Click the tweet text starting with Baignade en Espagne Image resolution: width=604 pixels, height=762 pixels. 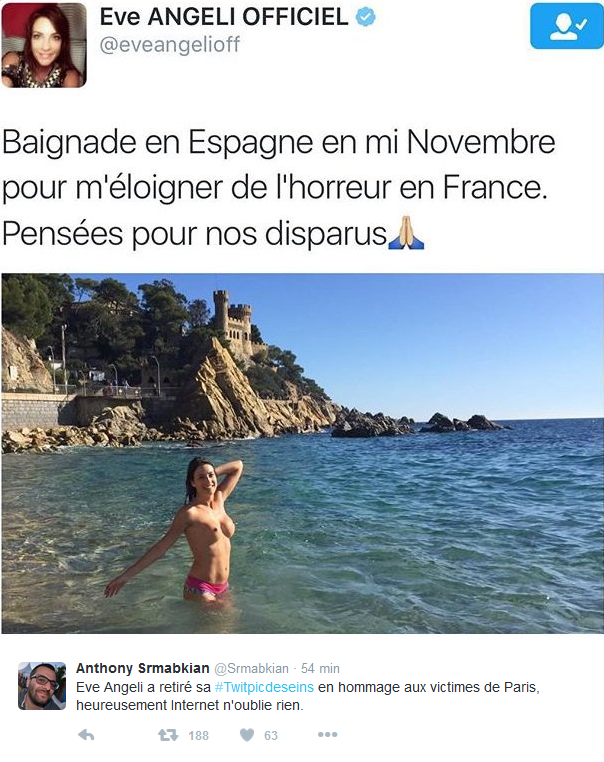[x=278, y=189]
